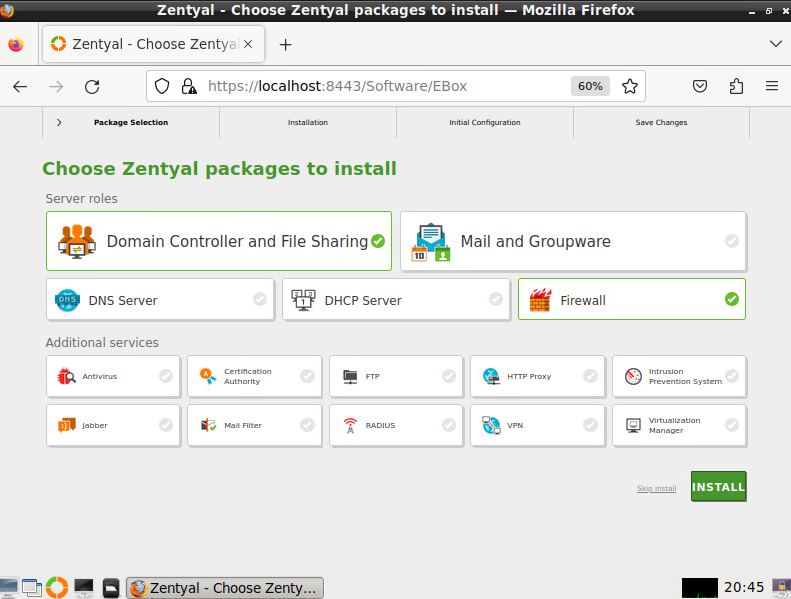The image size is (791, 599).
Task: Click the taskbar clock showing 20:45
Action: [744, 587]
